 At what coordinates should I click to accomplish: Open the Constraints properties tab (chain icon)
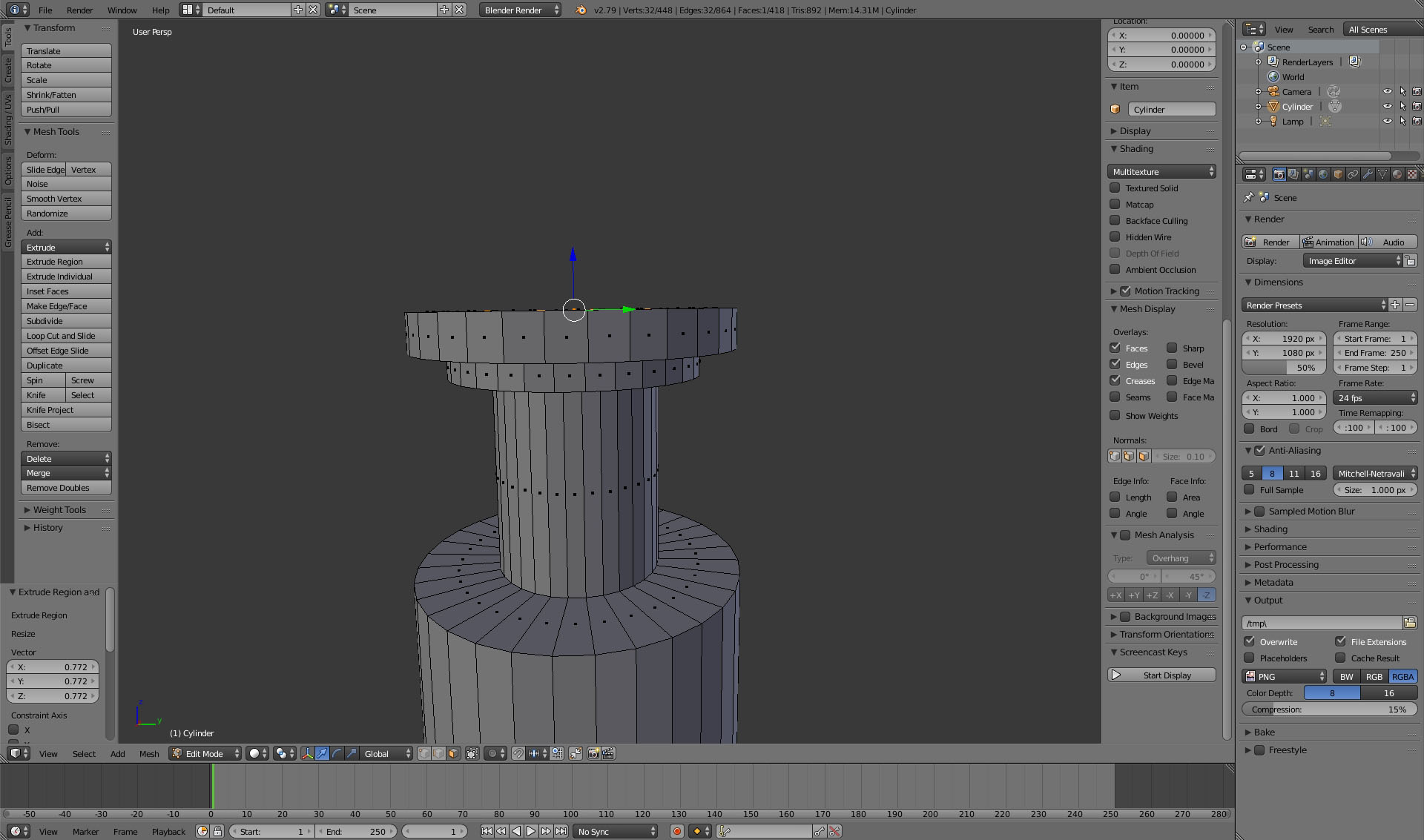(1353, 174)
